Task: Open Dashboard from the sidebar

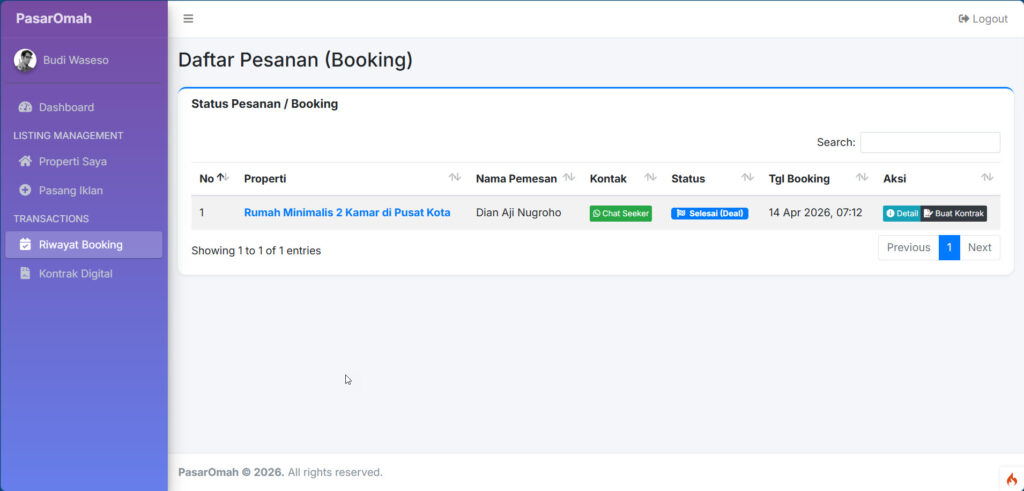Action: click(x=66, y=107)
